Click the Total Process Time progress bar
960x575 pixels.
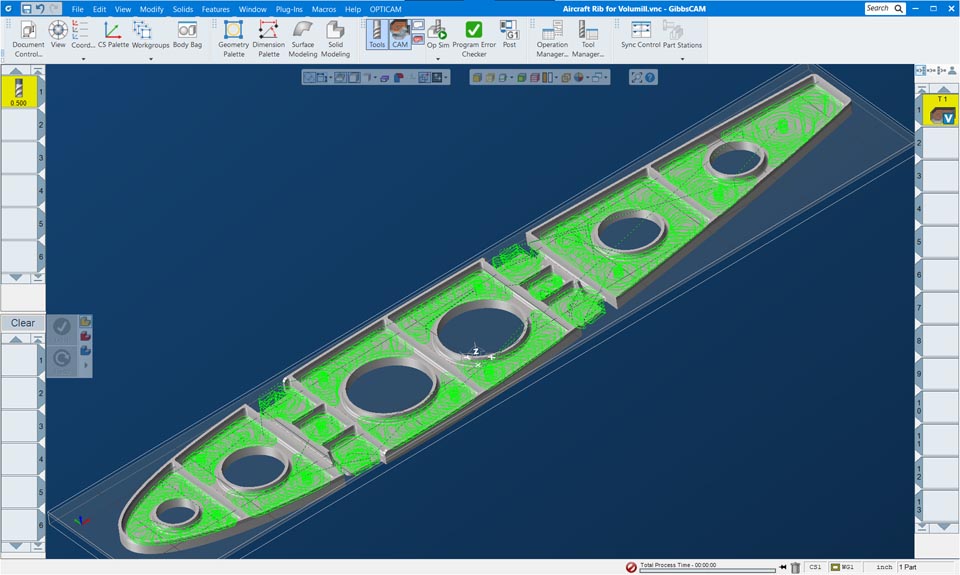708,570
